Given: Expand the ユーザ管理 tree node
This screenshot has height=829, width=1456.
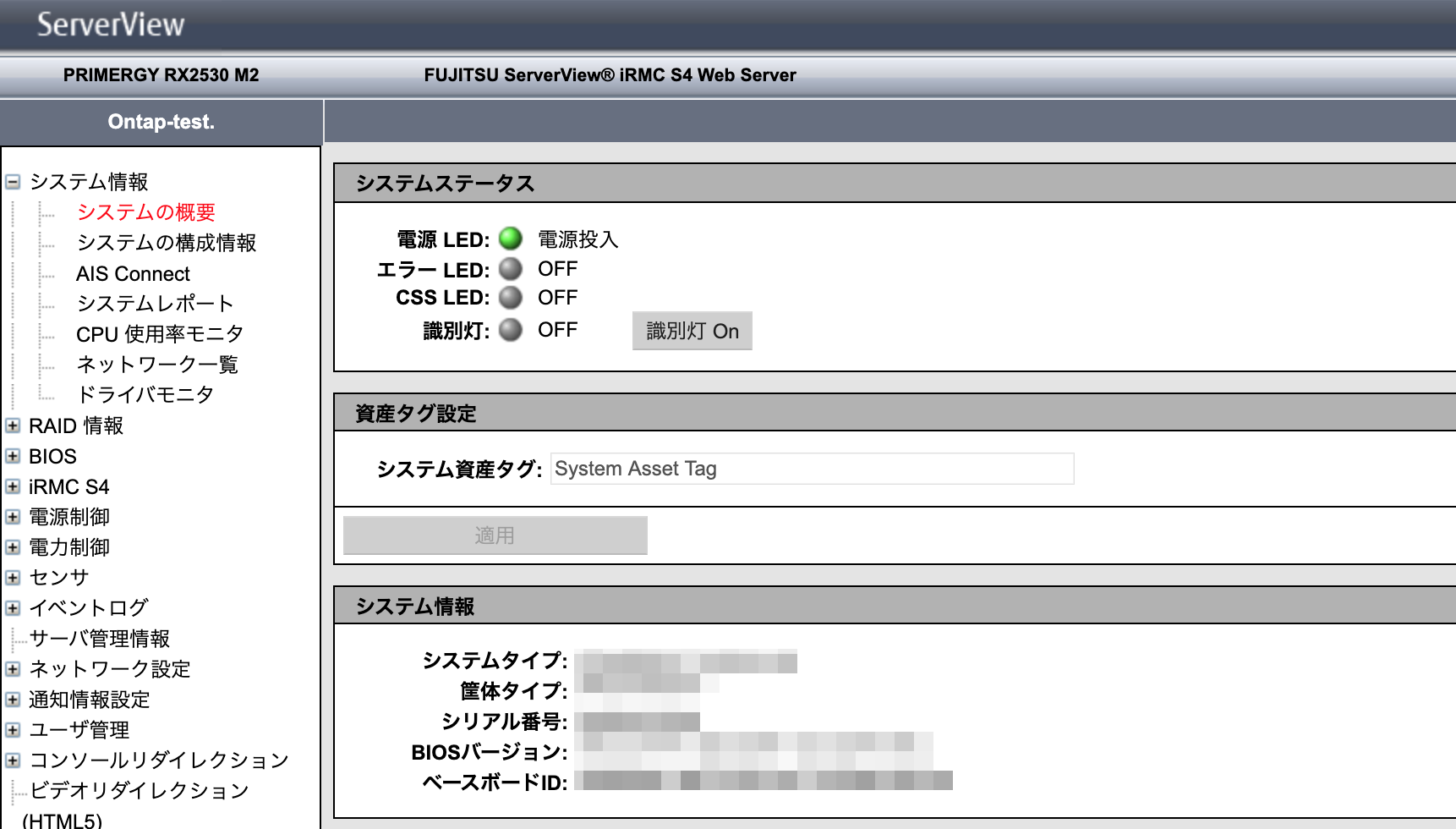Looking at the screenshot, I should [13, 730].
